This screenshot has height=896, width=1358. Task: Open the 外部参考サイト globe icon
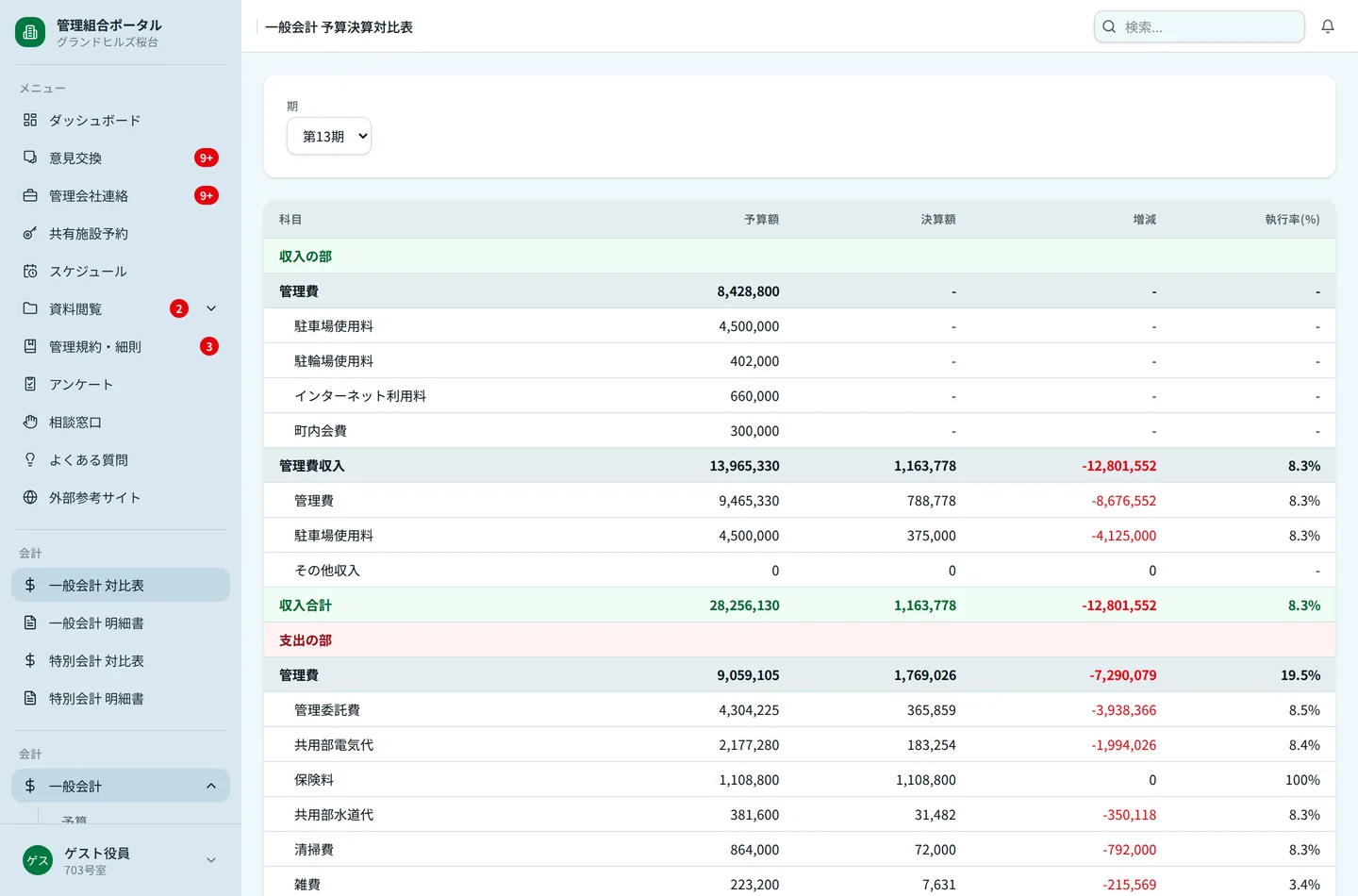point(30,497)
